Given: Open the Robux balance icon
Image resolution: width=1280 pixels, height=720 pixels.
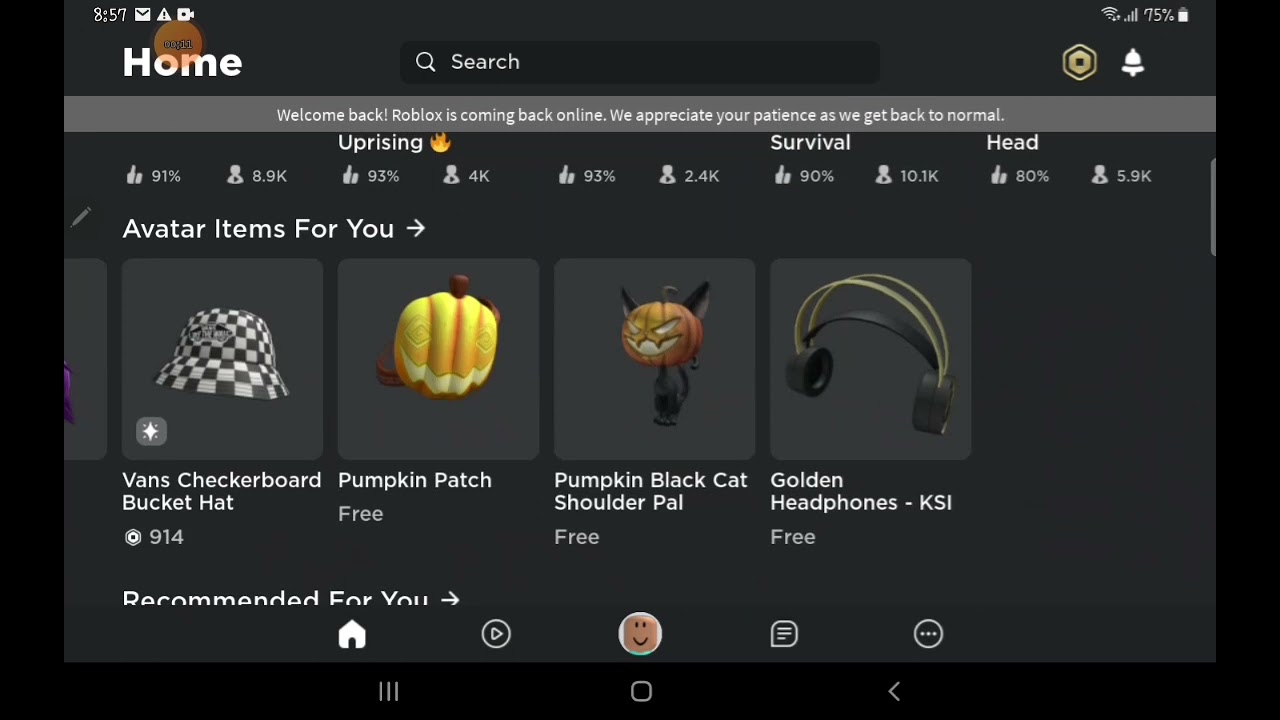Looking at the screenshot, I should point(1079,62).
